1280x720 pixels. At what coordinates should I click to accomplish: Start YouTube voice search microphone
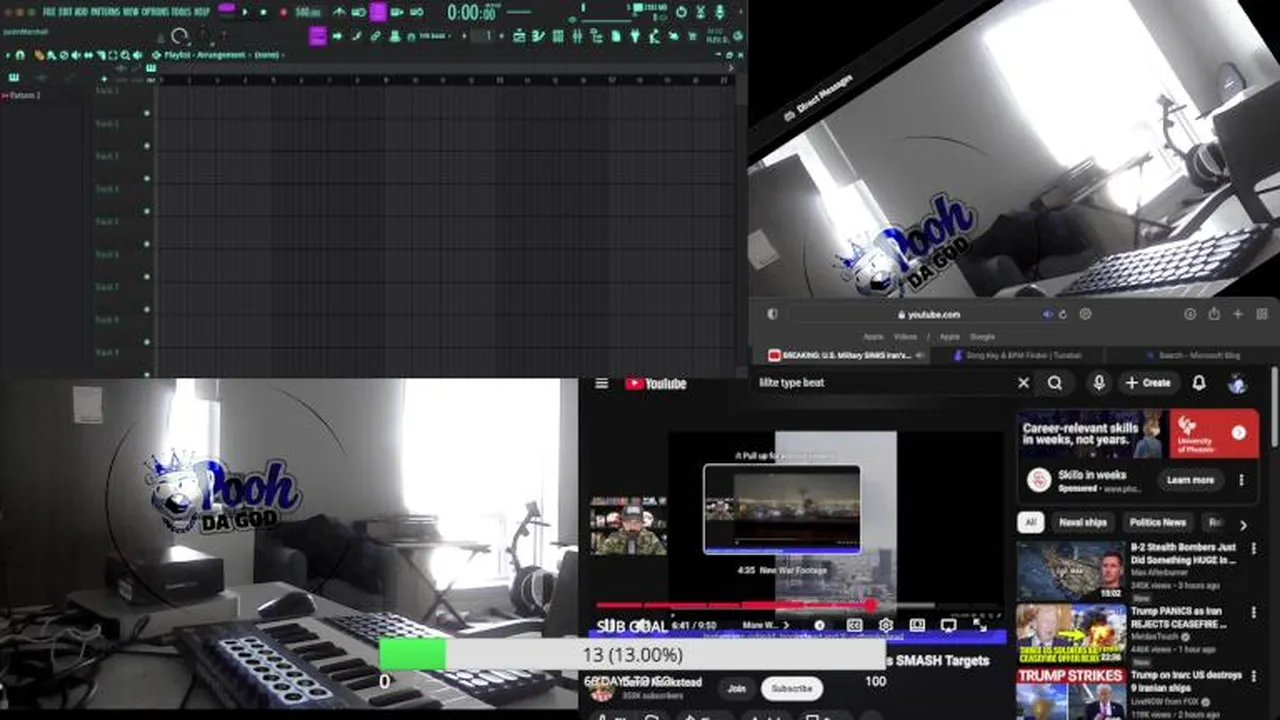point(1098,382)
